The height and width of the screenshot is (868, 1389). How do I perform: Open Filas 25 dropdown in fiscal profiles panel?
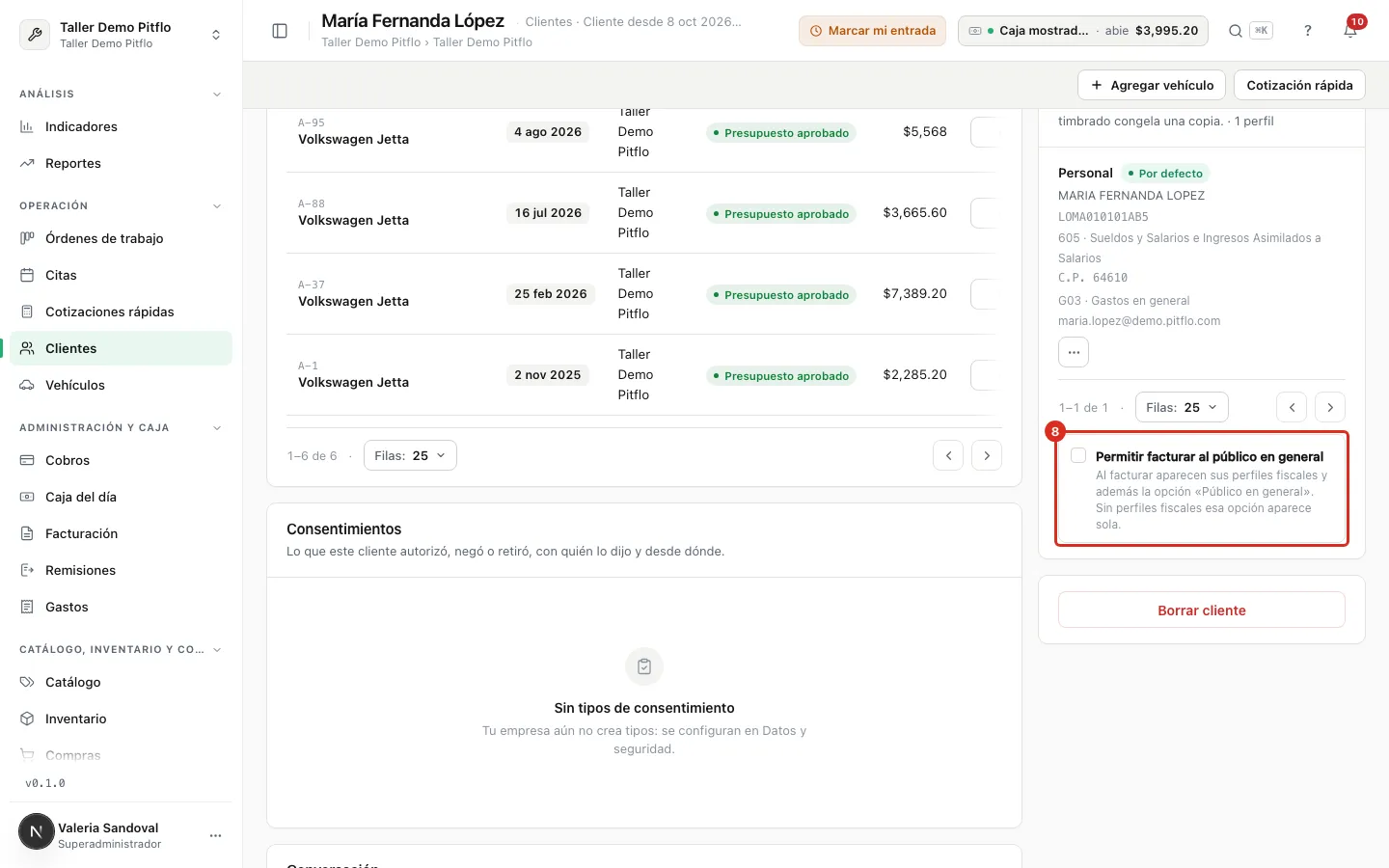click(x=1182, y=407)
